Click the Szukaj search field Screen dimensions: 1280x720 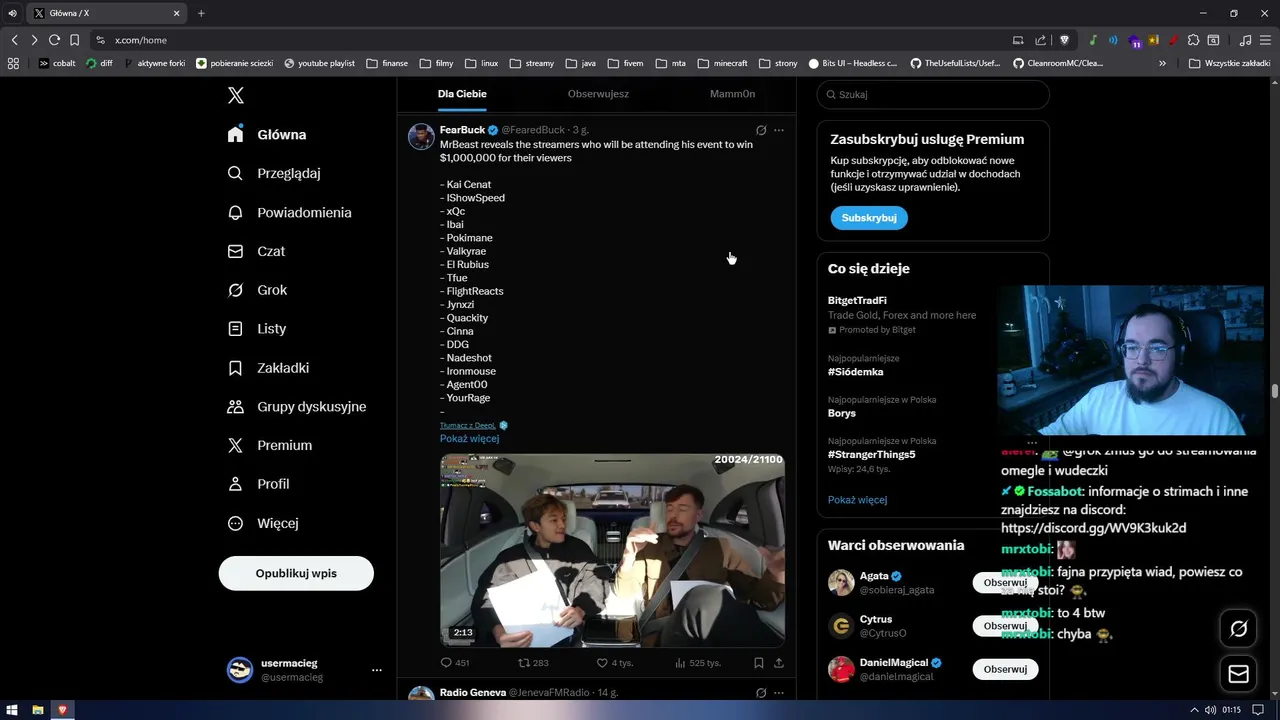(x=933, y=95)
